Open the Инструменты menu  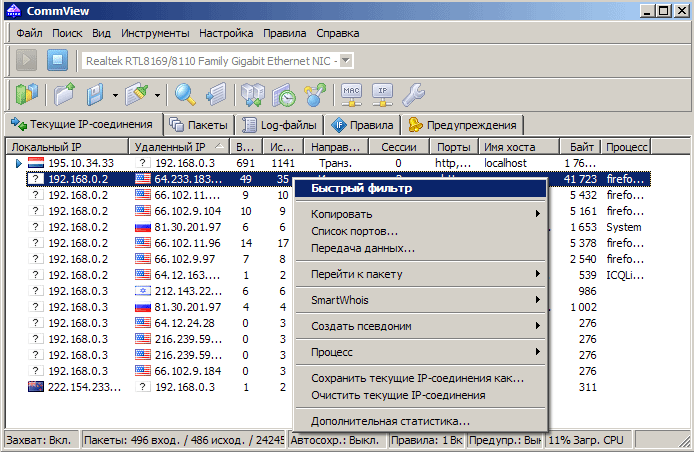click(155, 33)
